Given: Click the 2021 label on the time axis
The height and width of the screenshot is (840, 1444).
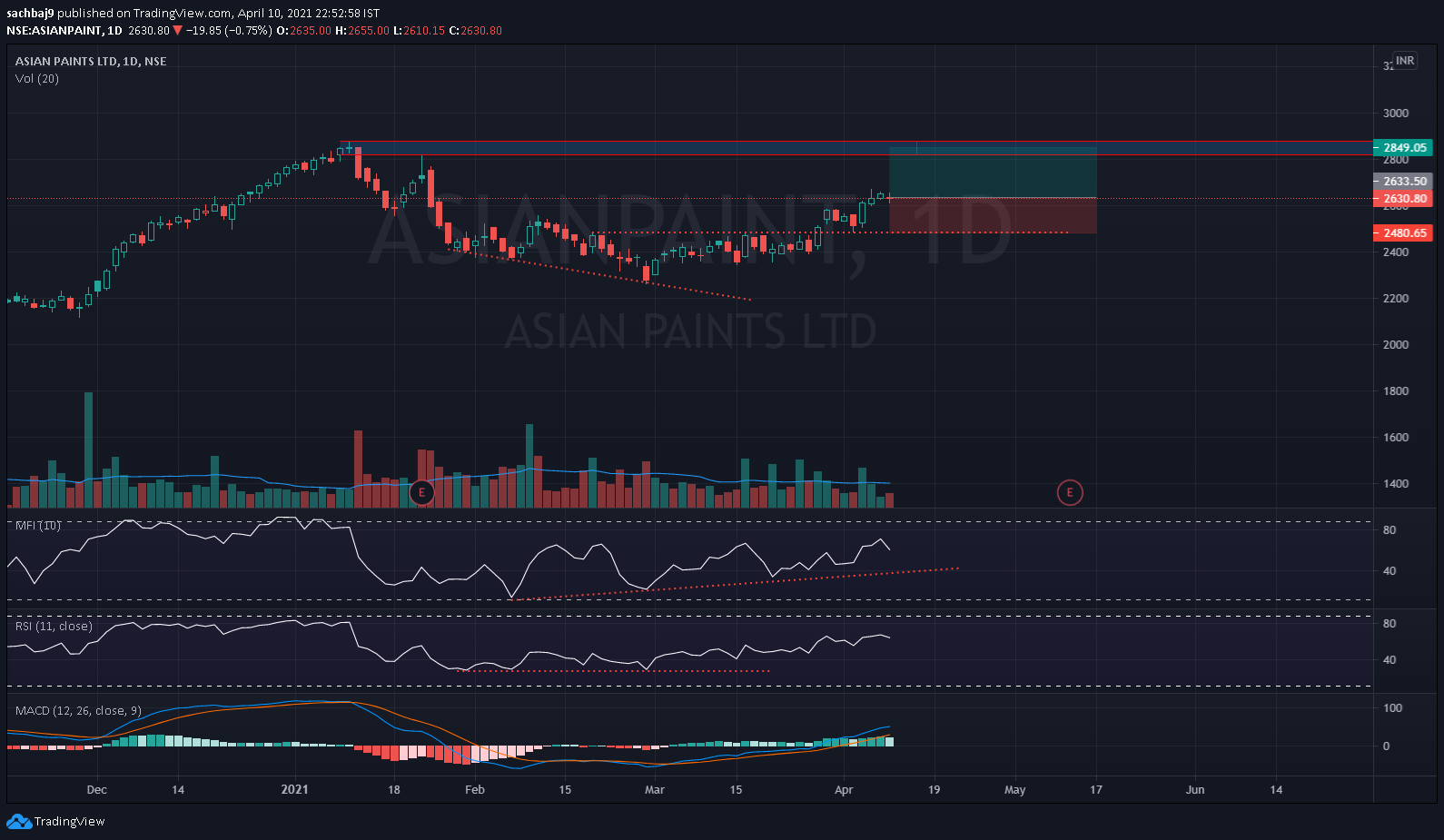Looking at the screenshot, I should pos(294,790).
